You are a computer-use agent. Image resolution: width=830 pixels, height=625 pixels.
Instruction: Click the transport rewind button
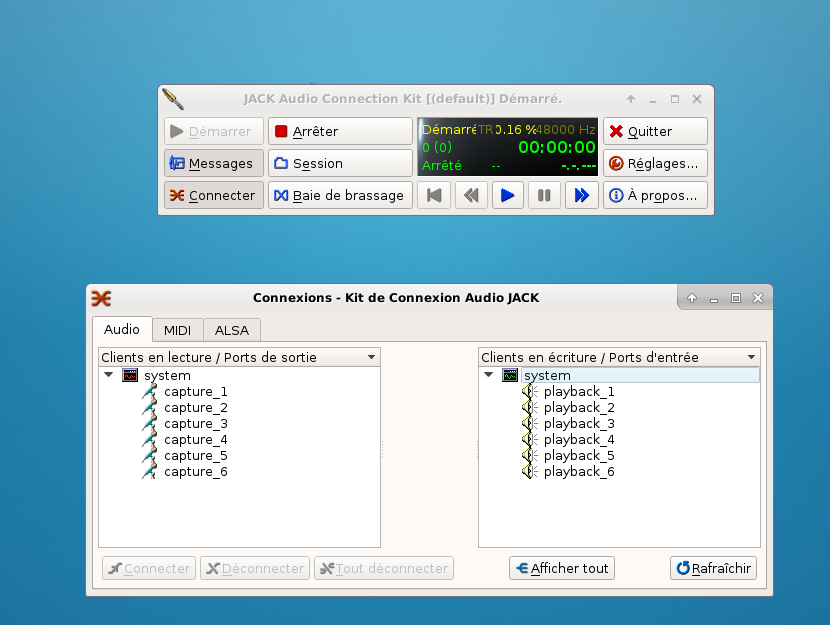click(471, 195)
